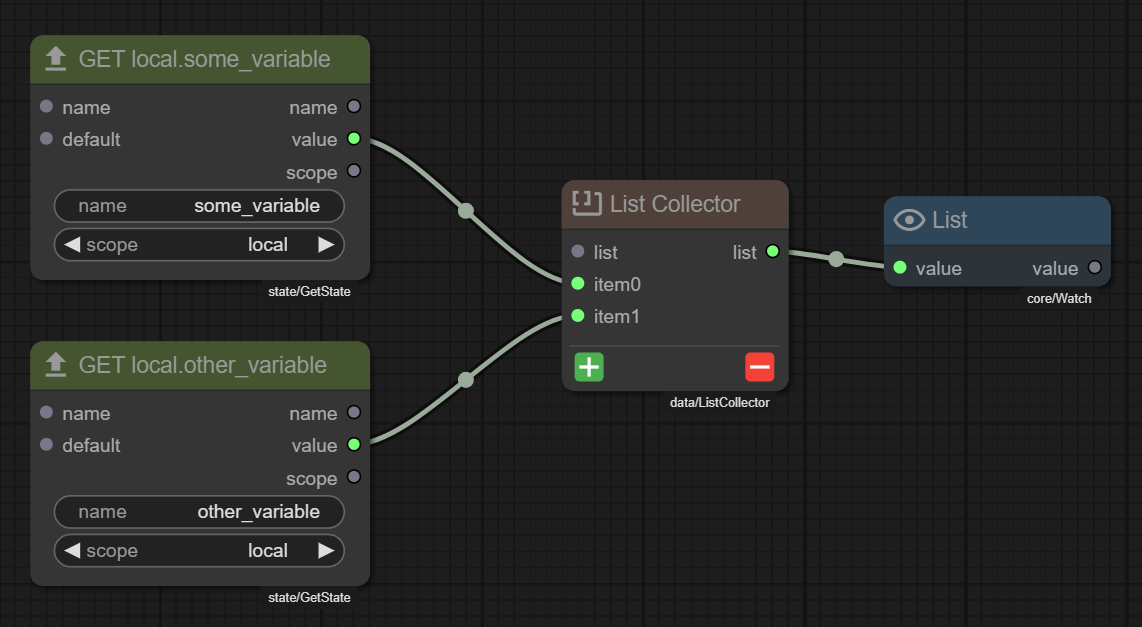Click the item0 input socket on List Collector
The height and width of the screenshot is (627, 1142).
(x=577, y=284)
